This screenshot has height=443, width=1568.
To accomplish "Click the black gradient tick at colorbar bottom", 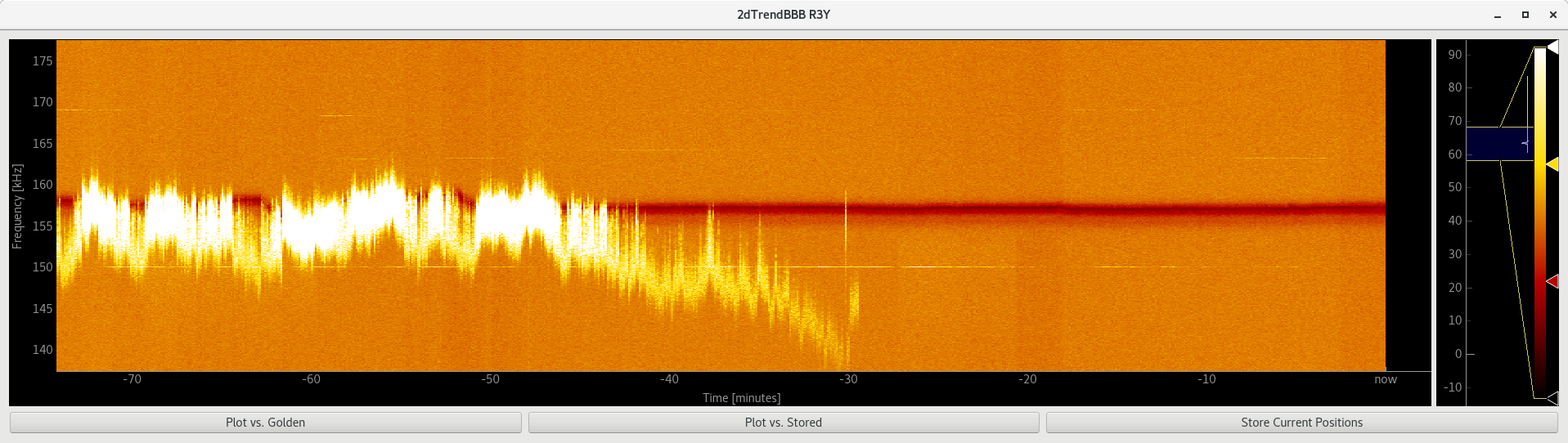I will tap(1552, 398).
